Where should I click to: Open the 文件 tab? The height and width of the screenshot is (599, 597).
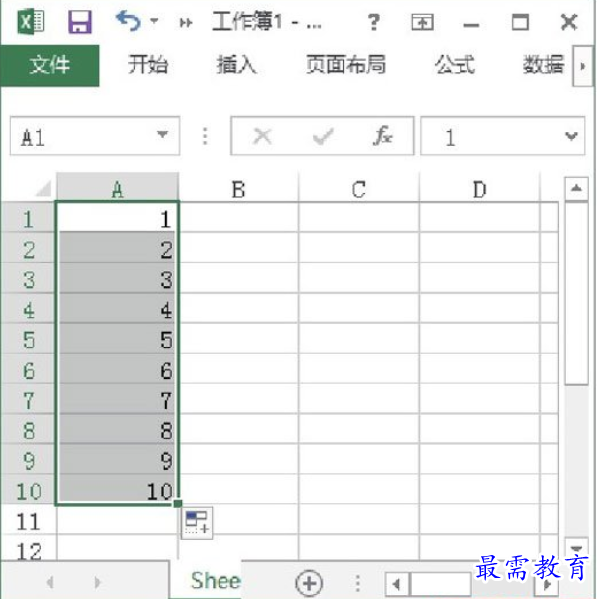50,65
